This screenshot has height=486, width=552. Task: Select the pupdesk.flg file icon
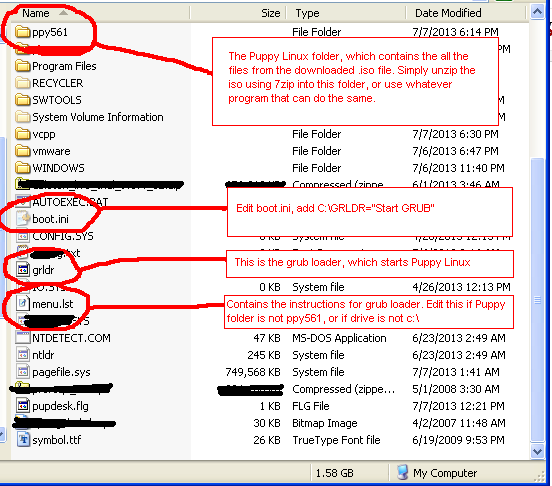click(23, 406)
